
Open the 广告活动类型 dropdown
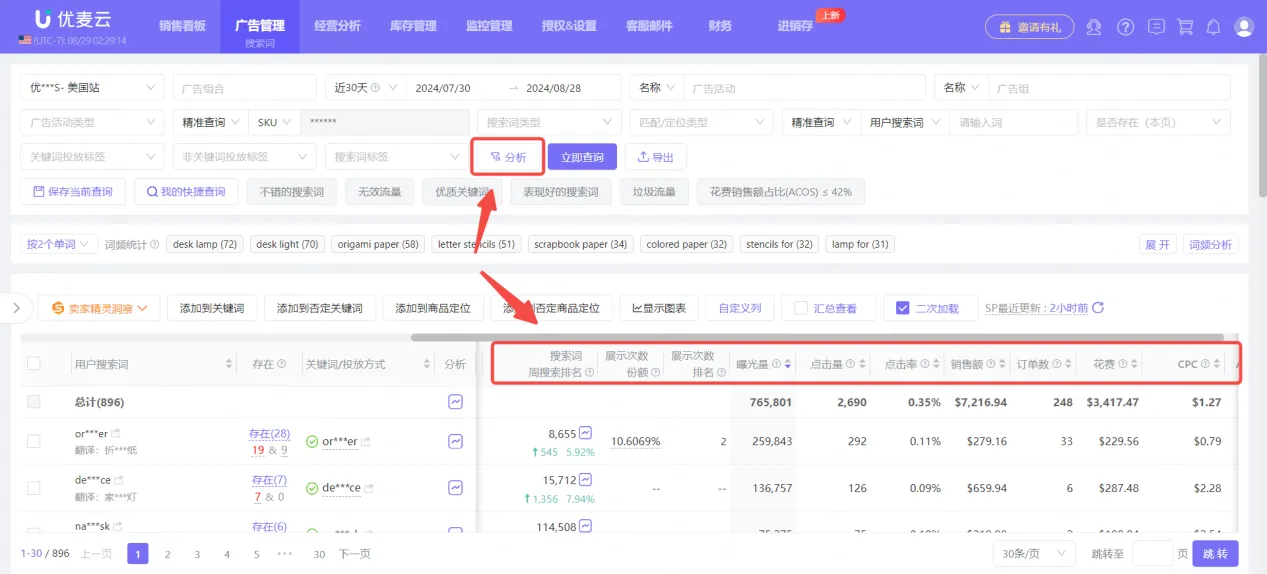click(92, 122)
